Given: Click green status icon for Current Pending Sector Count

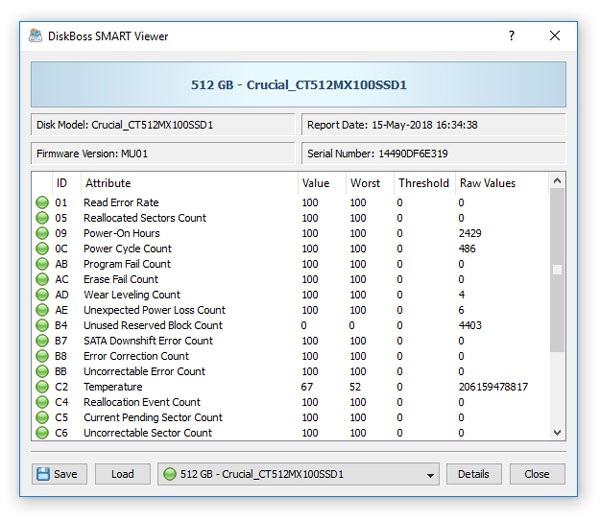Looking at the screenshot, I should point(42,417).
